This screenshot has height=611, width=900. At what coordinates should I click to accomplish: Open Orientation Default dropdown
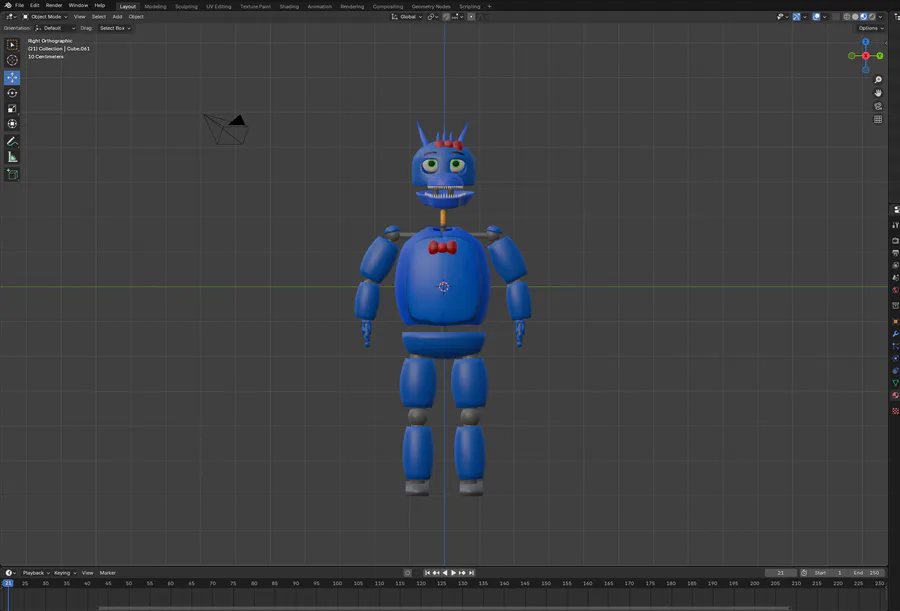[55, 28]
